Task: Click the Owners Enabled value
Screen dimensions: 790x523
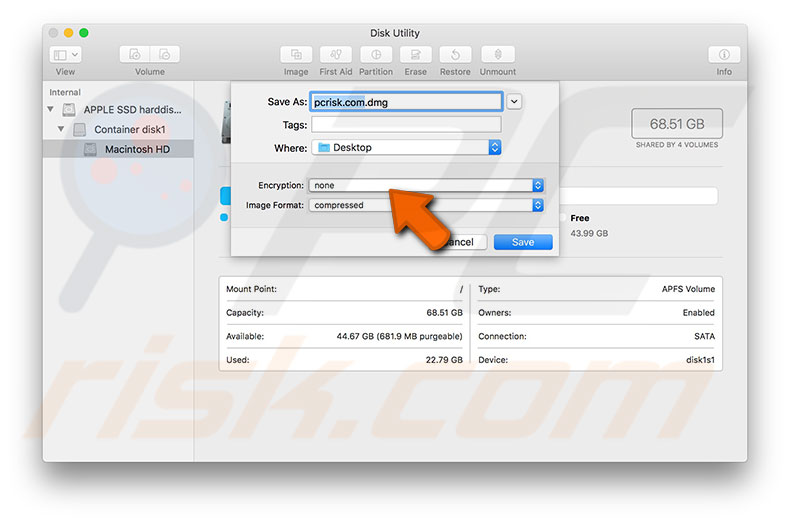Action: 698,312
